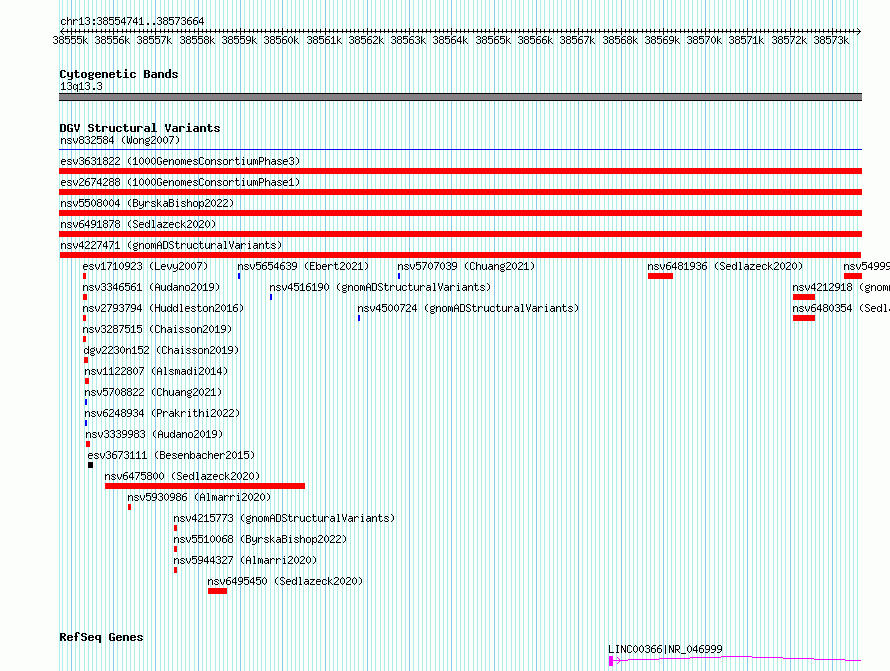This screenshot has height=671, width=890.
Task: Open the DGV Structural Variants track heading
Action: [x=140, y=128]
